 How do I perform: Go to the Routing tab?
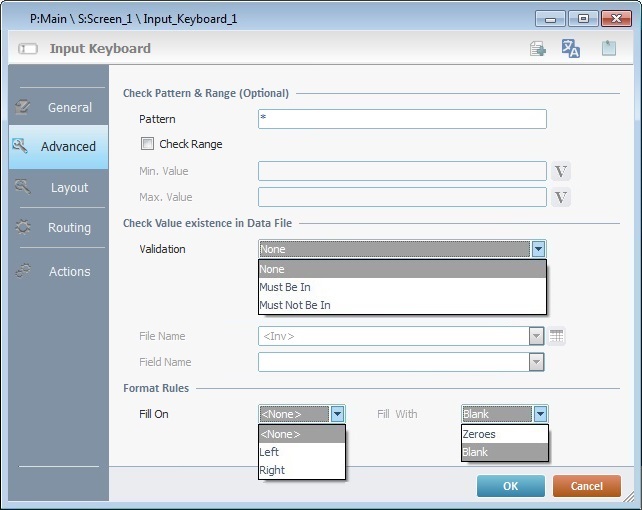click(58, 228)
